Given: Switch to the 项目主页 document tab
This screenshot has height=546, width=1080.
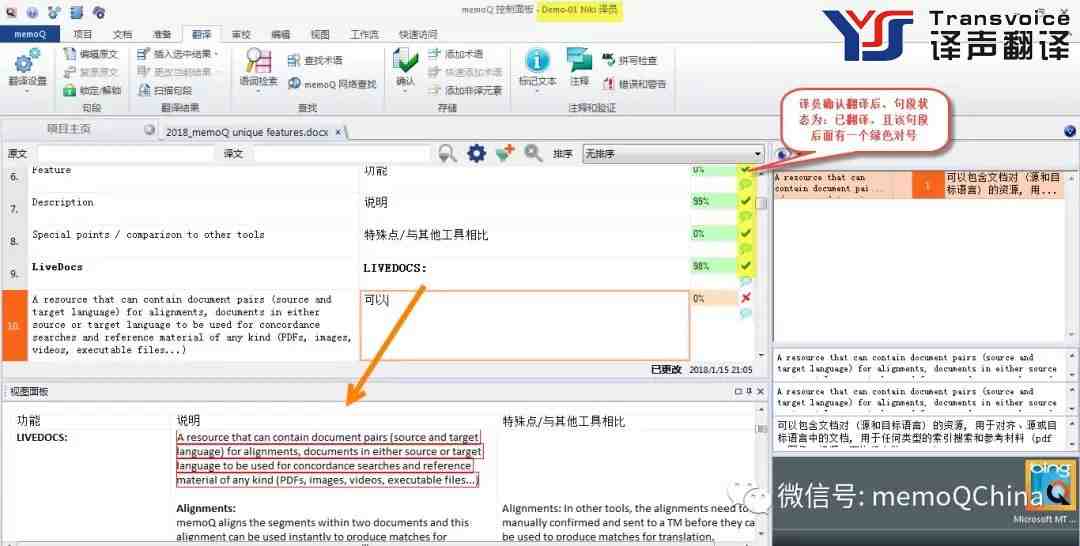Looking at the screenshot, I should coord(68,129).
